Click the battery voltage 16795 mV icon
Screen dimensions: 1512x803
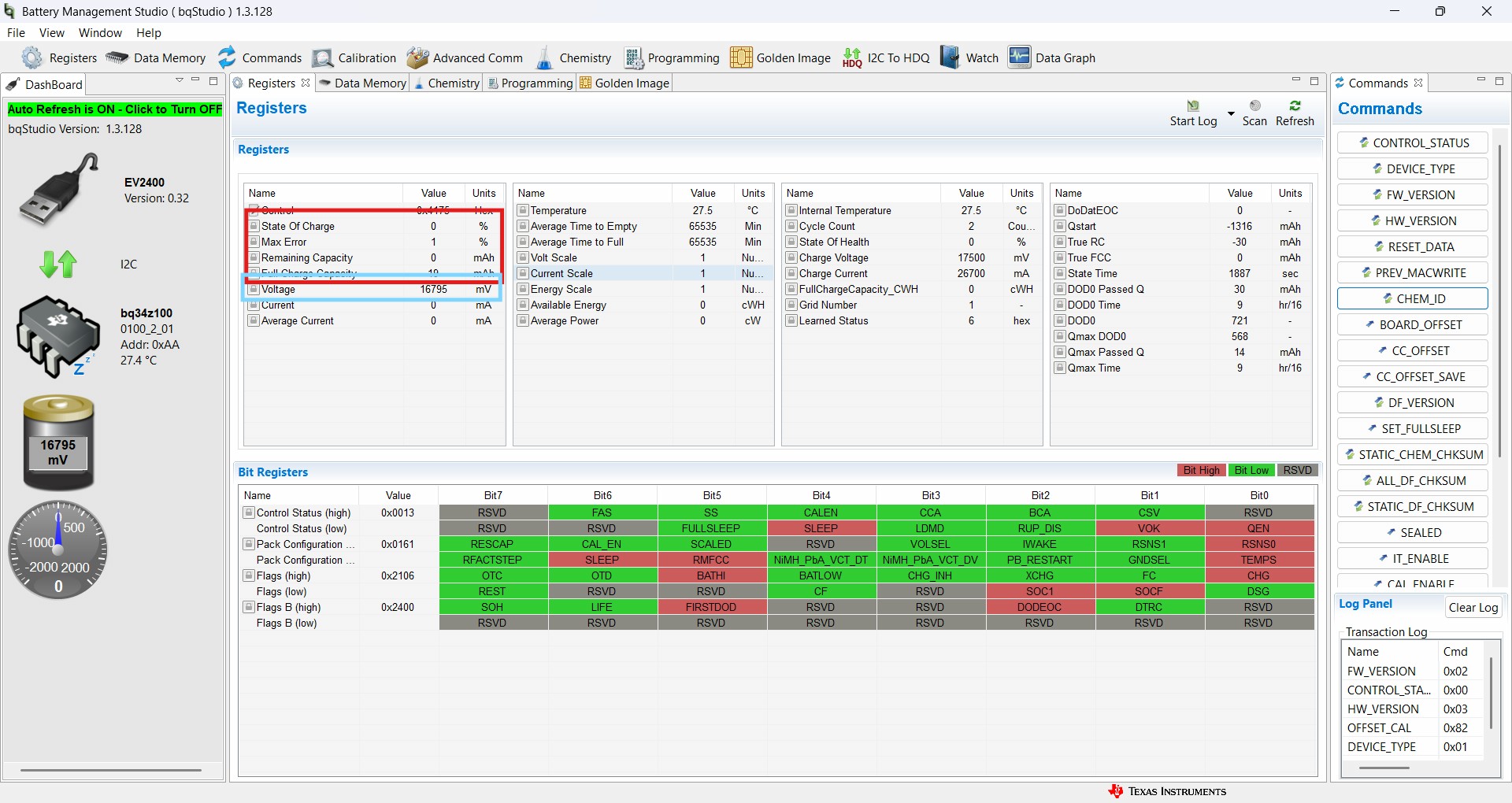pyautogui.click(x=58, y=443)
